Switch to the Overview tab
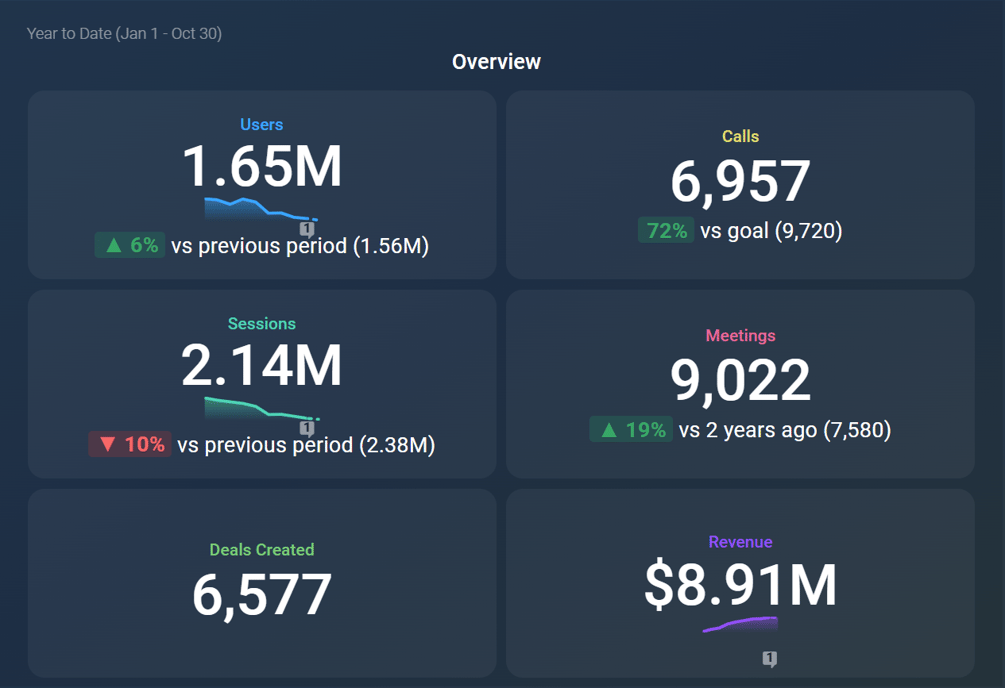This screenshot has height=688, width=1005. click(x=496, y=61)
